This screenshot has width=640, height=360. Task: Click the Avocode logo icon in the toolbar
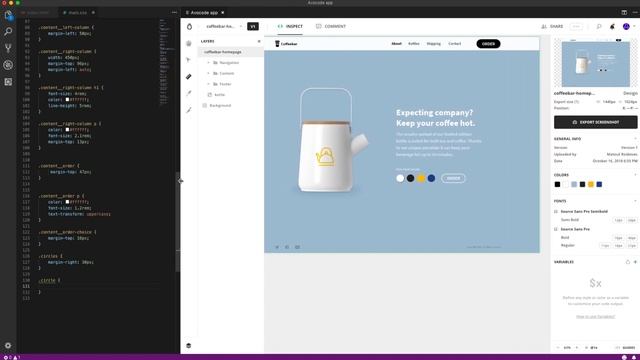[x=189, y=27]
